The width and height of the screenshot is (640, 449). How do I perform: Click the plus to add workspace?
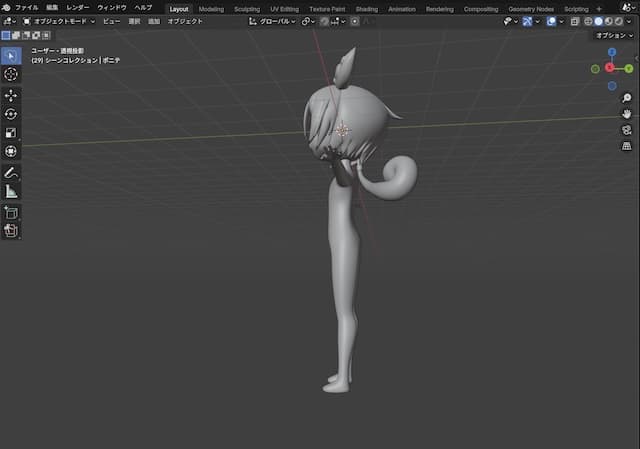pyautogui.click(x=599, y=8)
